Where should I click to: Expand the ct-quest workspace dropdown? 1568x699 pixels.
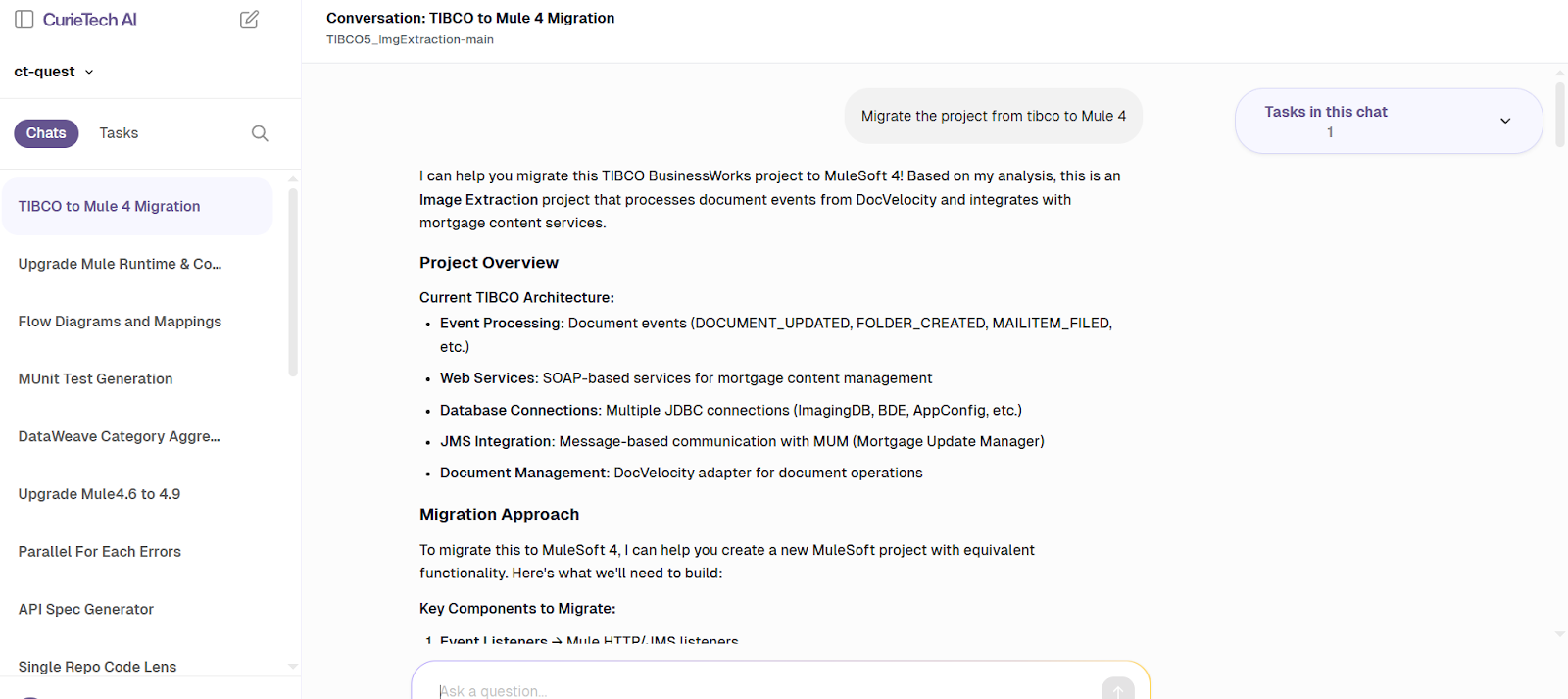point(54,71)
